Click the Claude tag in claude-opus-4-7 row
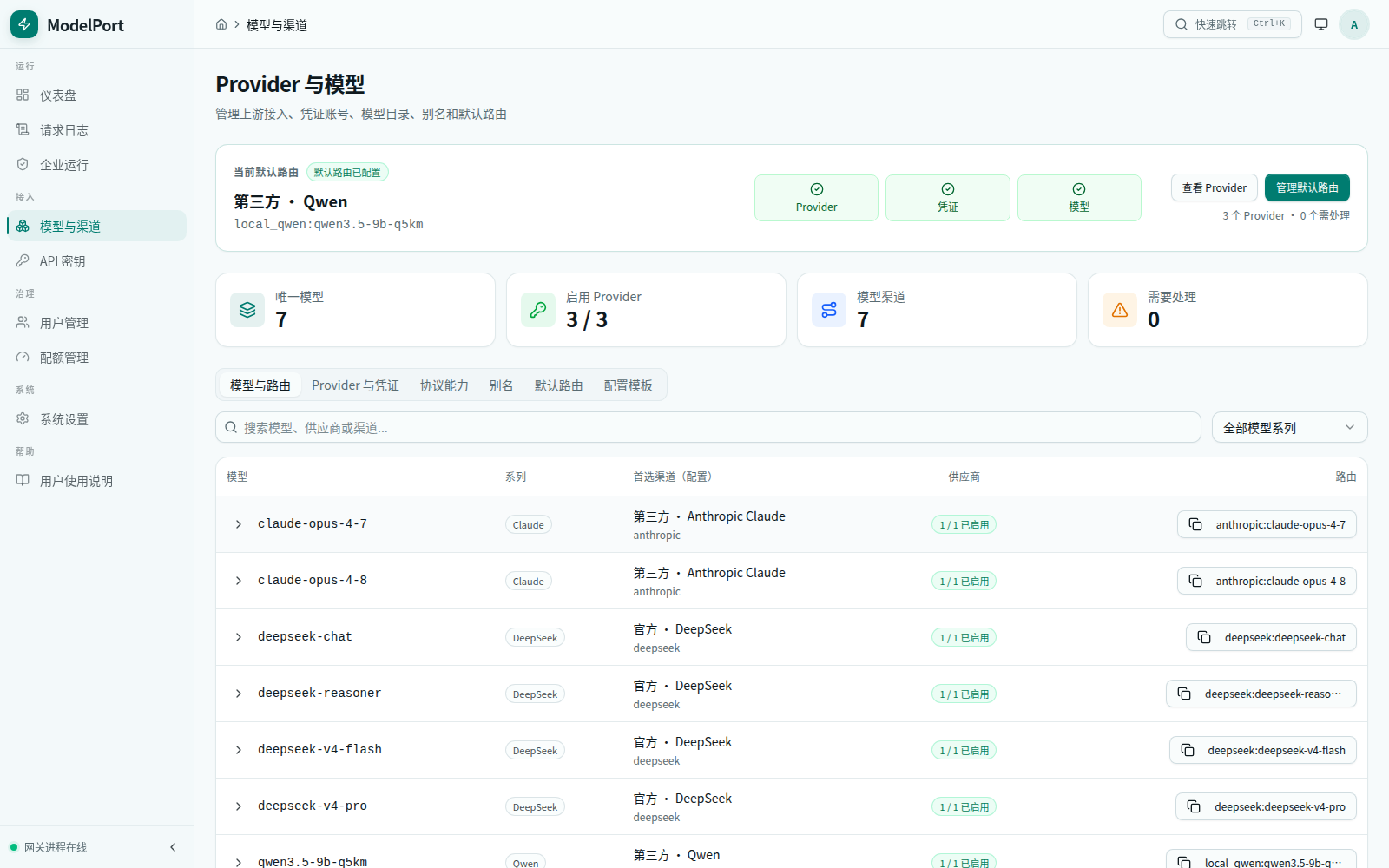This screenshot has height=868, width=1389. 528,524
